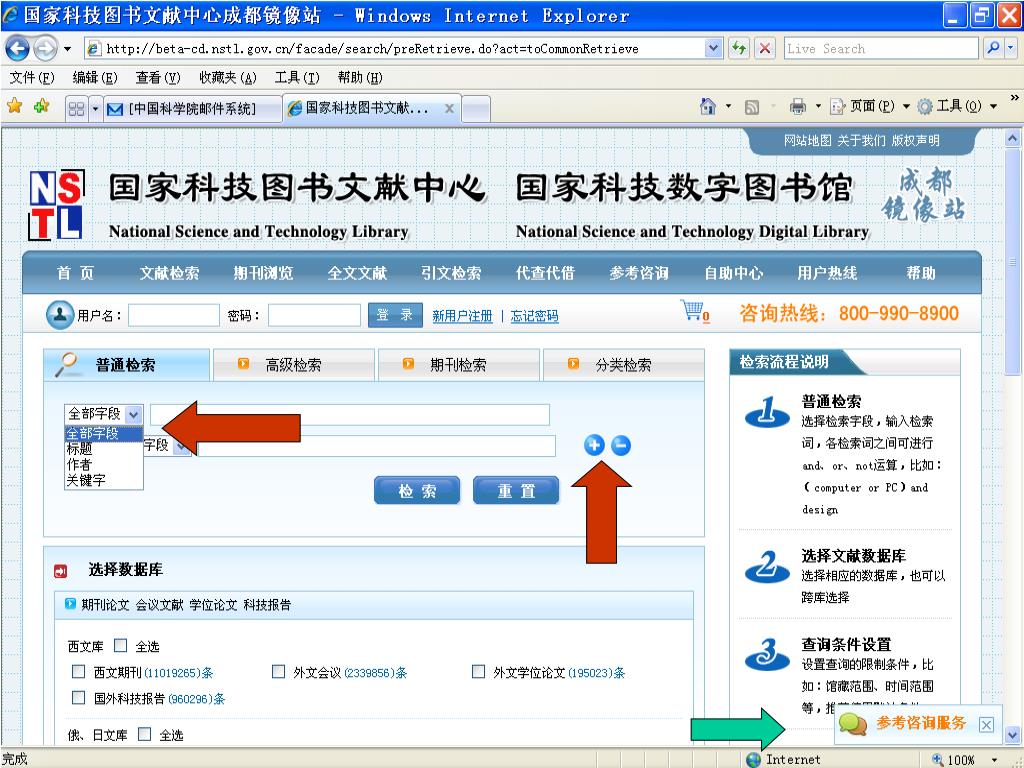
Task: Check the 外文会议 checkbox
Action: pyautogui.click(x=278, y=672)
